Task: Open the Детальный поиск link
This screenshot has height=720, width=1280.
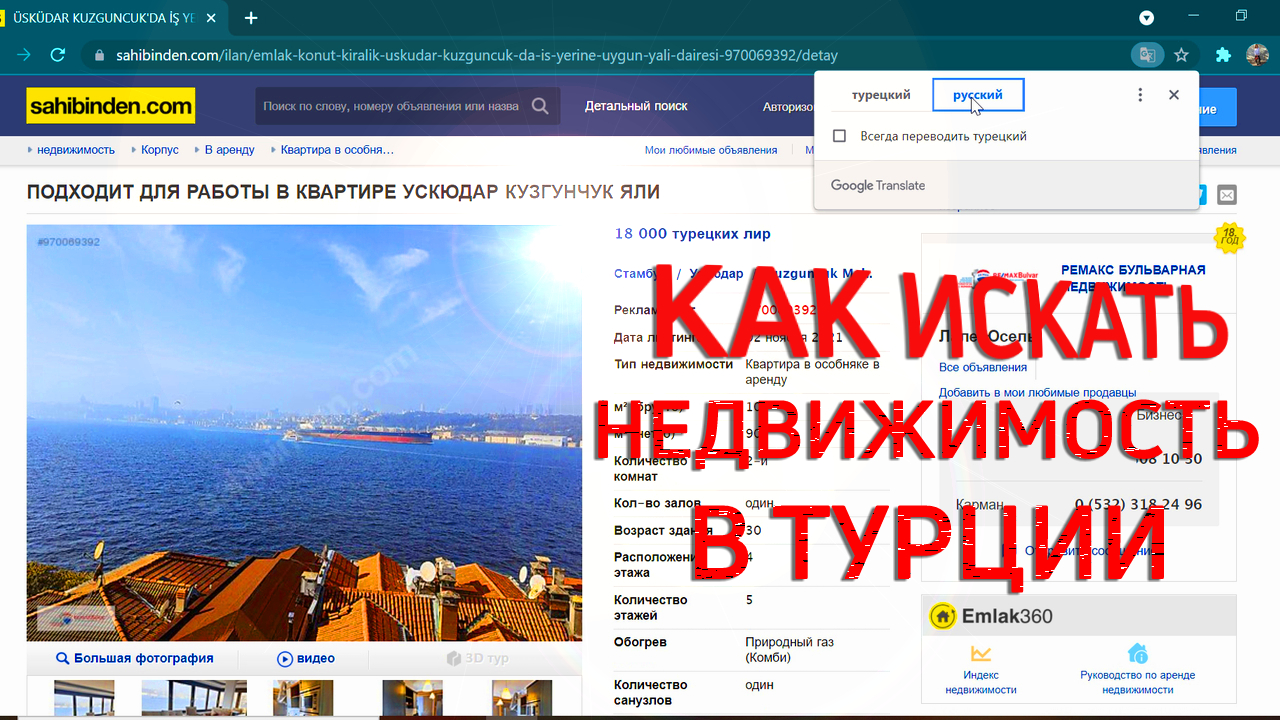Action: (x=636, y=106)
